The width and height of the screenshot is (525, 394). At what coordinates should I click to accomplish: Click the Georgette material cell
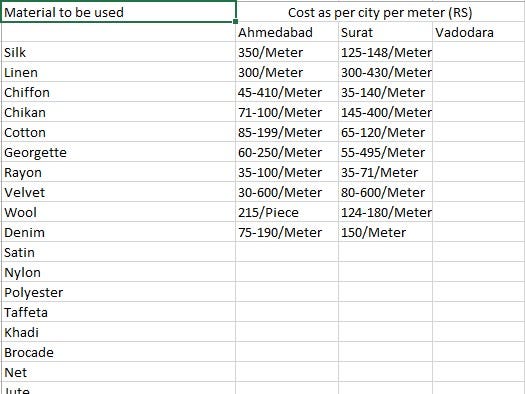[x=119, y=152]
